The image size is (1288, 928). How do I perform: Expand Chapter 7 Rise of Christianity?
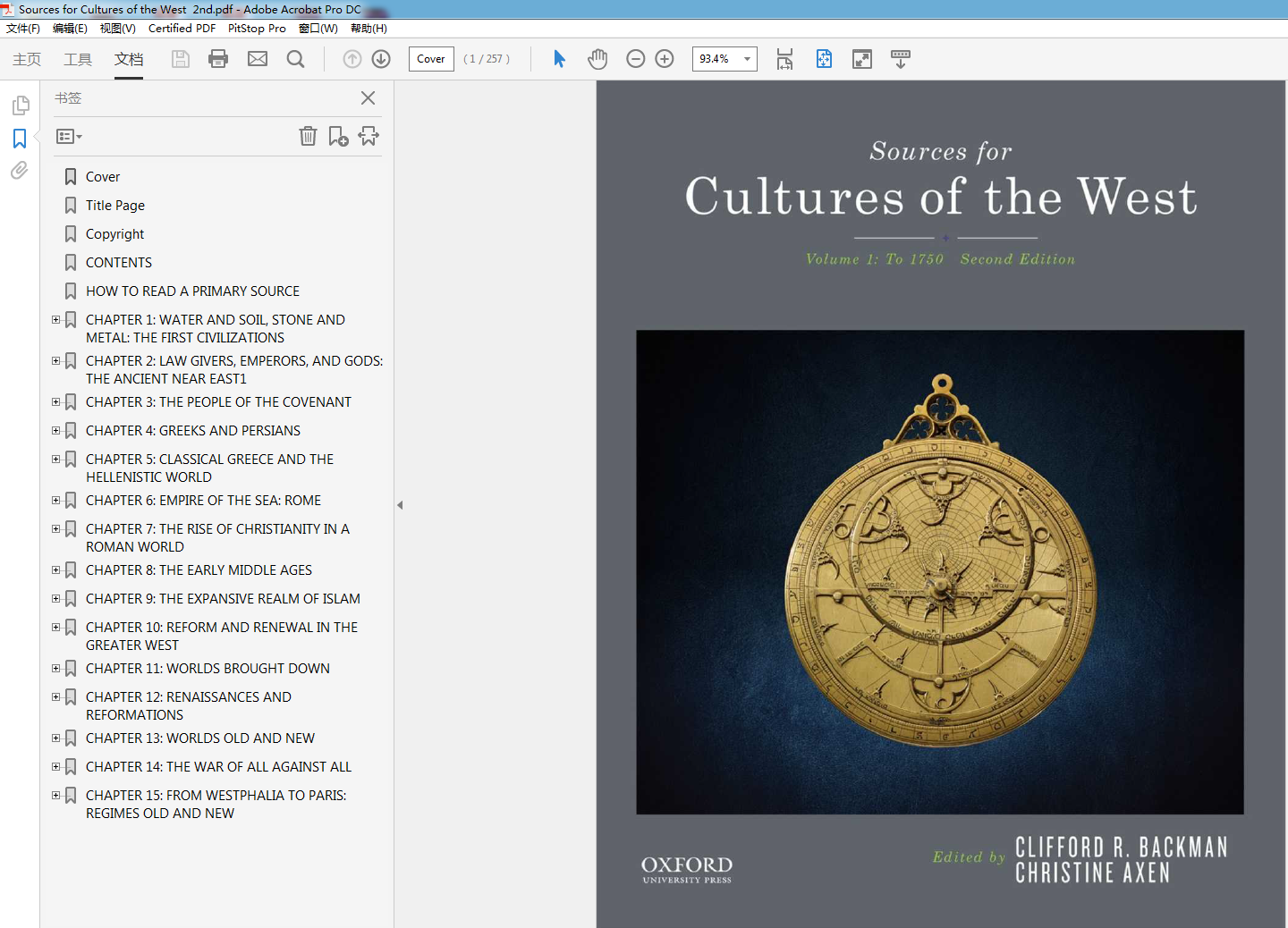(55, 528)
